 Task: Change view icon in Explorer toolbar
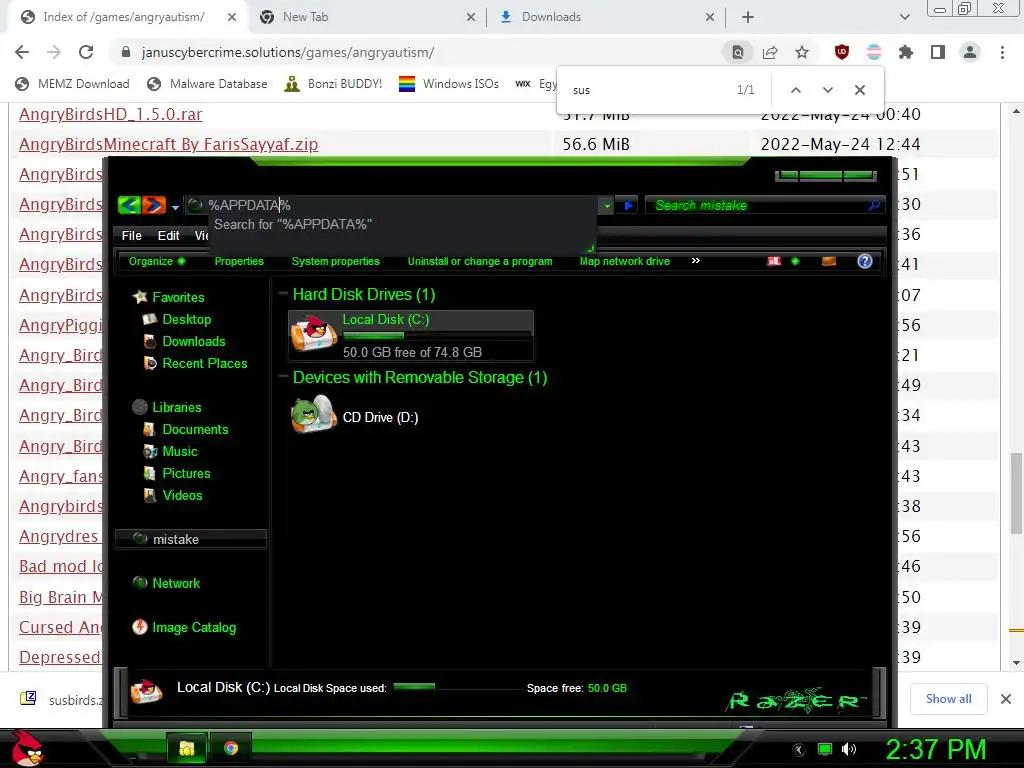(775, 261)
